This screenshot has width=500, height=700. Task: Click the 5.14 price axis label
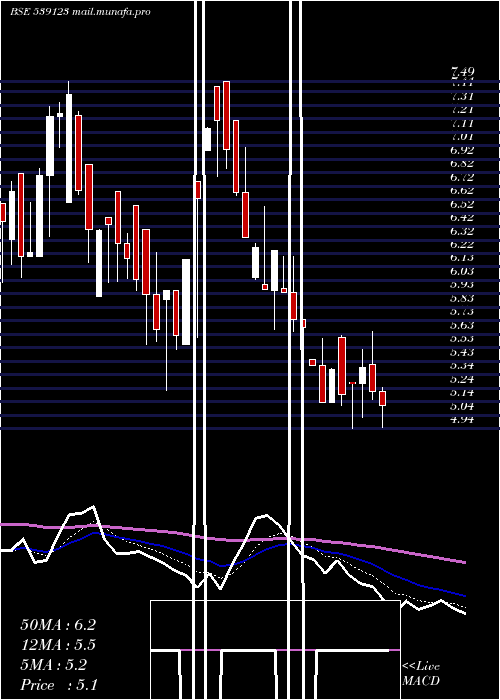coord(462,392)
